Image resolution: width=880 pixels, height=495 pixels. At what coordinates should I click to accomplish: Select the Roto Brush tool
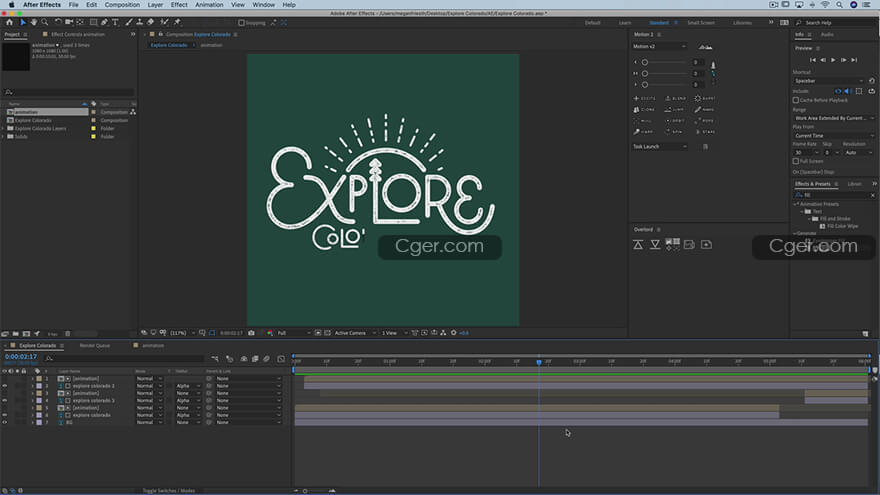point(164,22)
